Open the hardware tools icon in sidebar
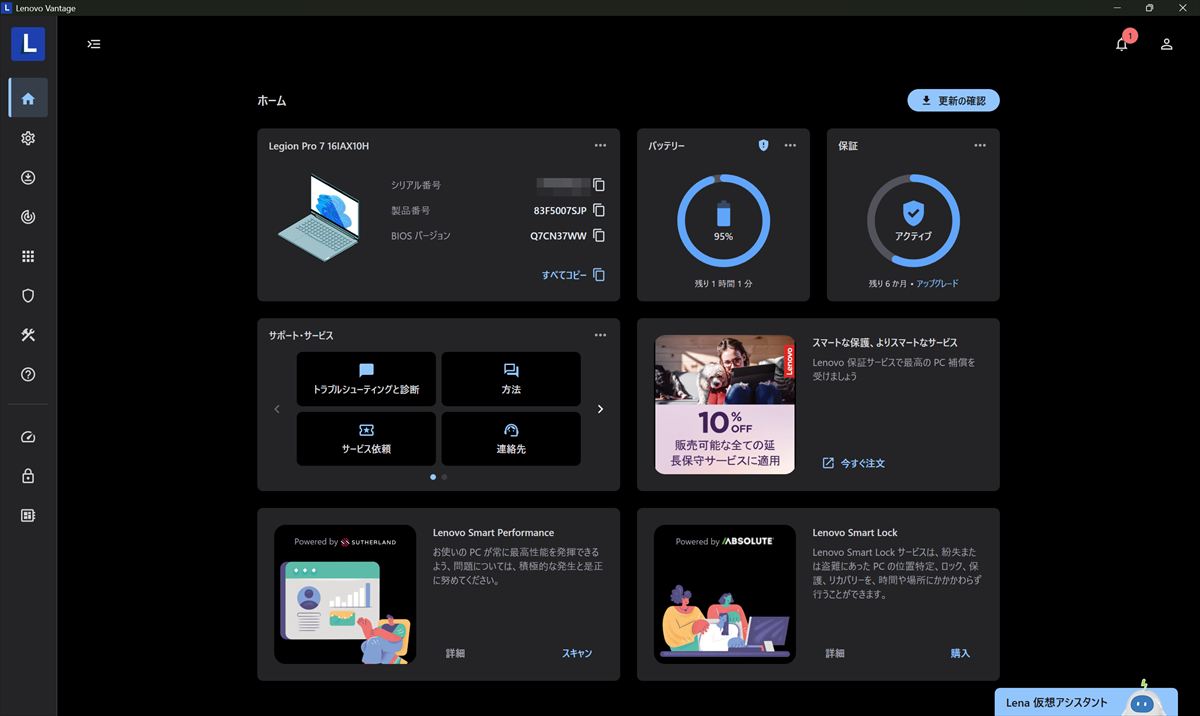Image resolution: width=1200 pixels, height=716 pixels. click(28, 335)
